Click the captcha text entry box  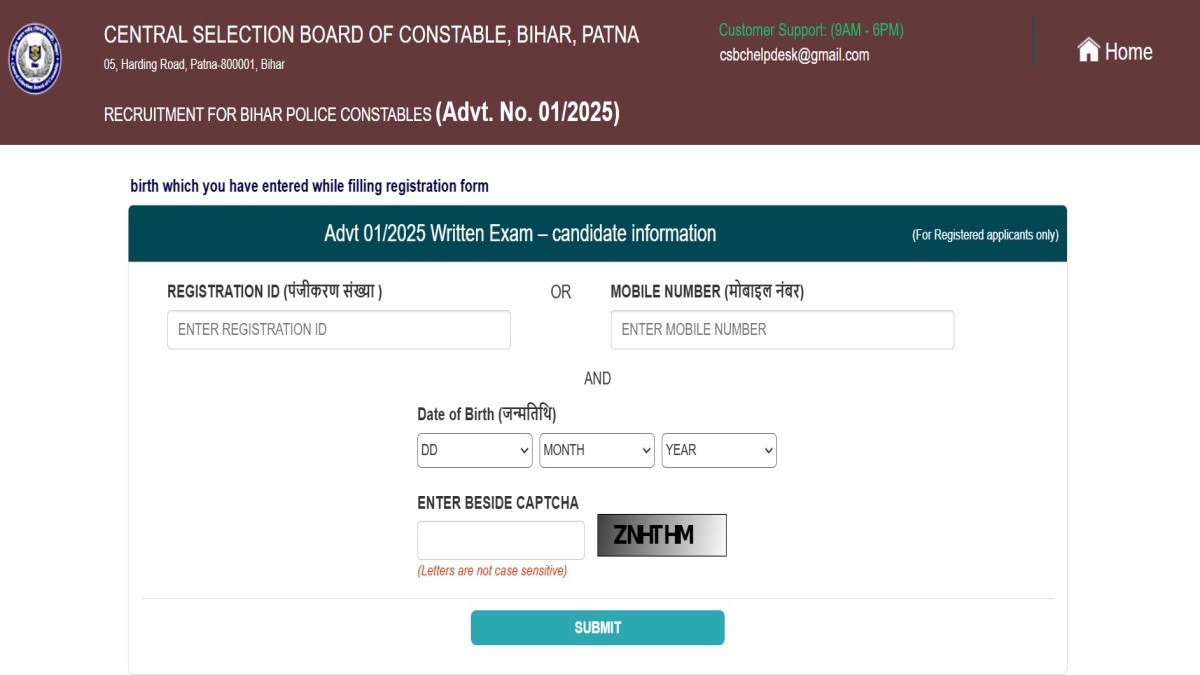[x=500, y=540]
